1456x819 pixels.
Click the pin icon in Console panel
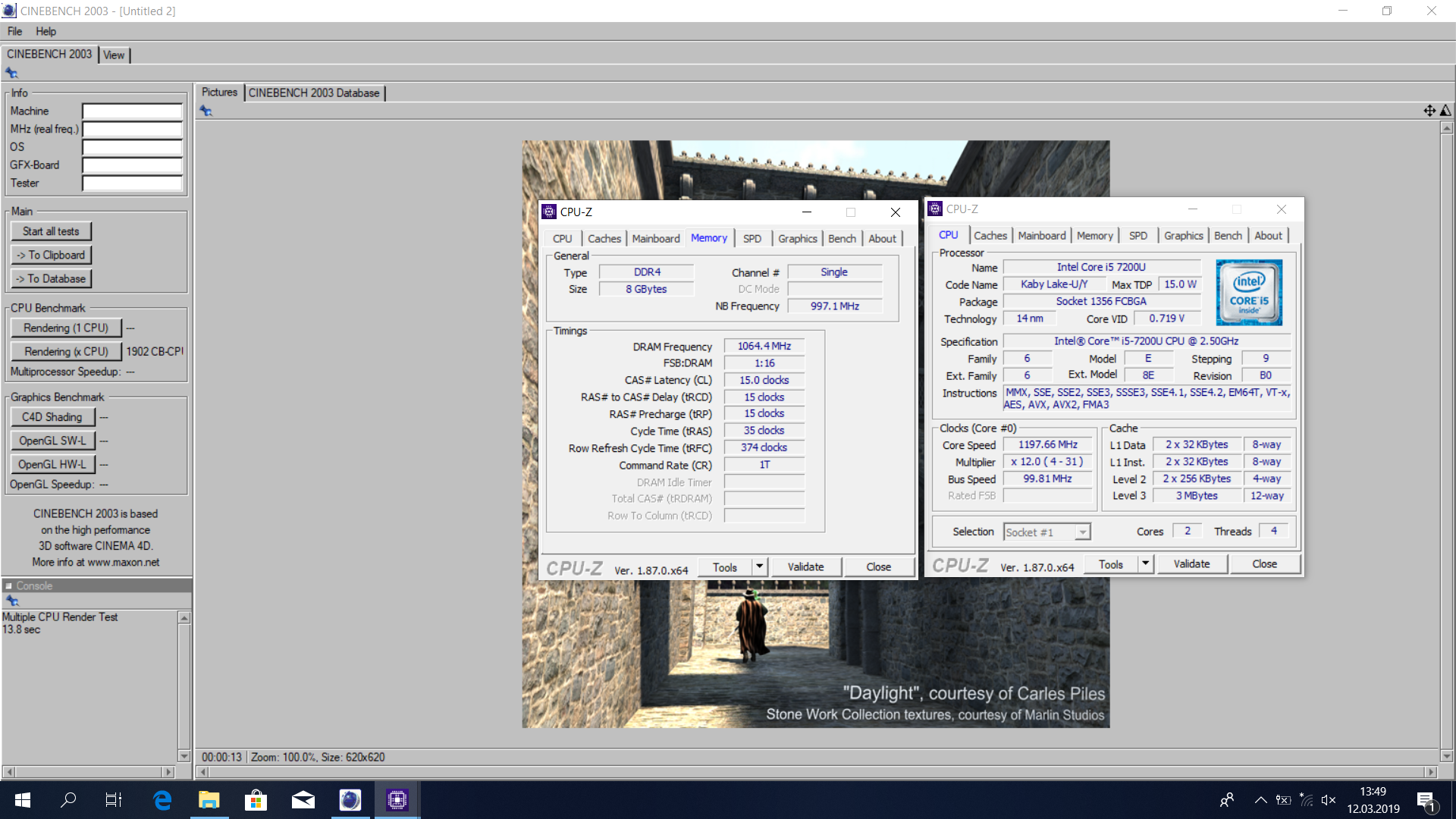12,601
